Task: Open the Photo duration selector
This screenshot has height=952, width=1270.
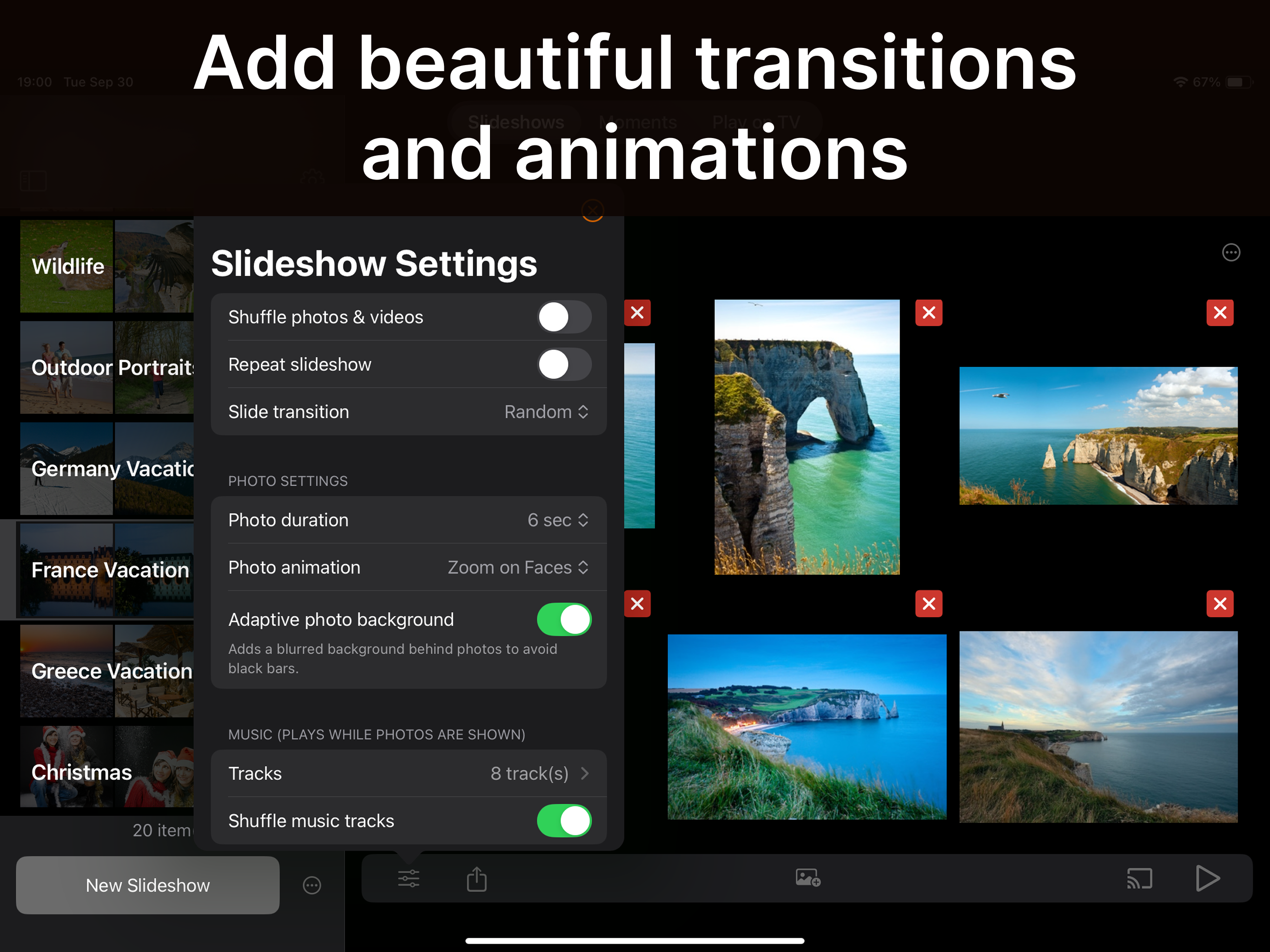Action: tap(557, 520)
